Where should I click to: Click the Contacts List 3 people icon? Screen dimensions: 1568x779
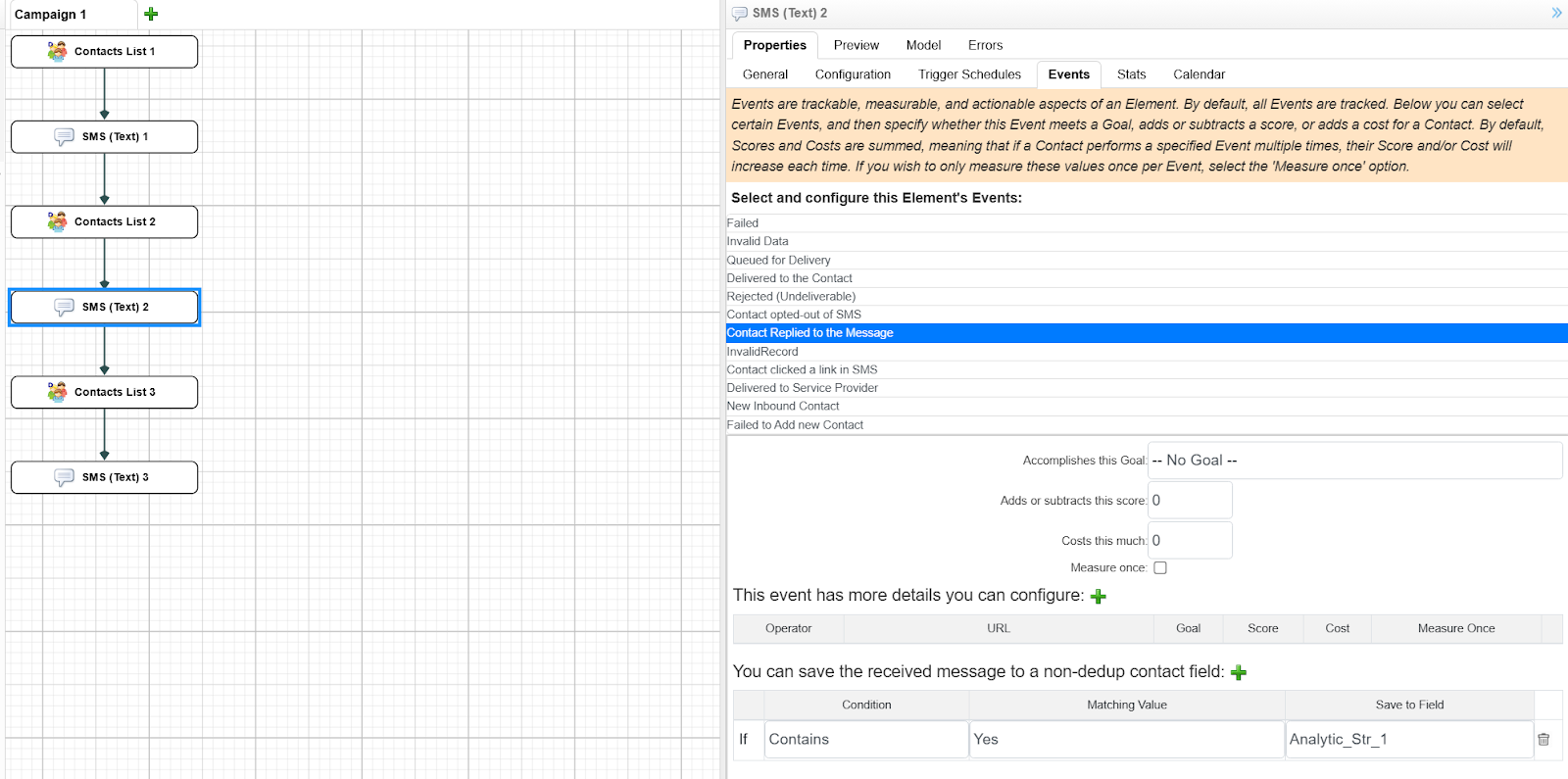[58, 392]
